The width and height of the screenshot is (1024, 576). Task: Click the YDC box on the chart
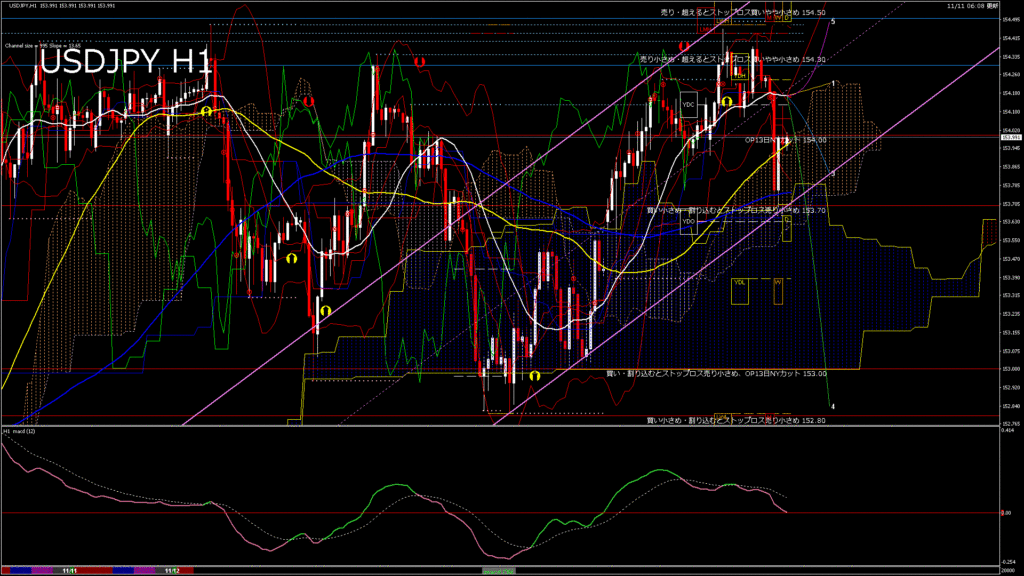pyautogui.click(x=689, y=104)
